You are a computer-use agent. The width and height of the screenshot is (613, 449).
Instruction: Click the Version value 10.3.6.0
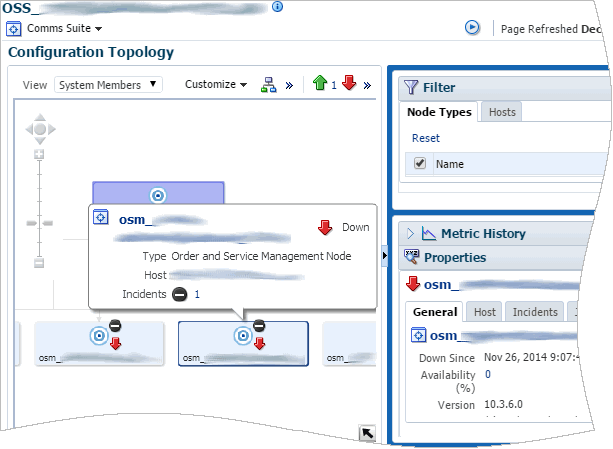pos(503,404)
